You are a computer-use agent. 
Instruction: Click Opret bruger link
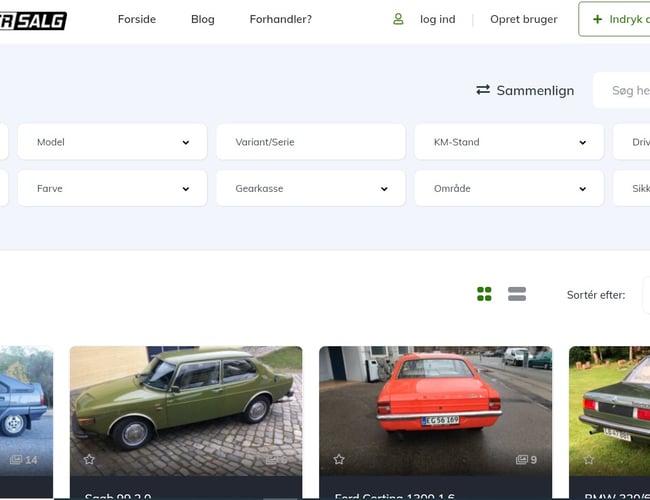tap(524, 19)
